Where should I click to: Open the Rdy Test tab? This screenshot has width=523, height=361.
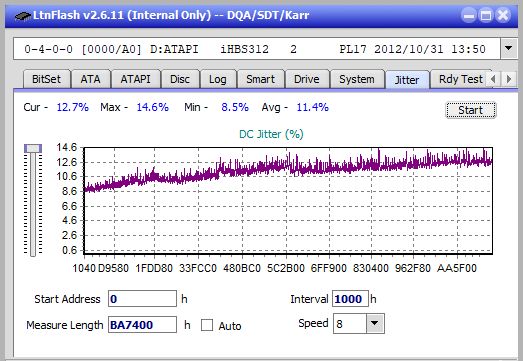pyautogui.click(x=460, y=79)
